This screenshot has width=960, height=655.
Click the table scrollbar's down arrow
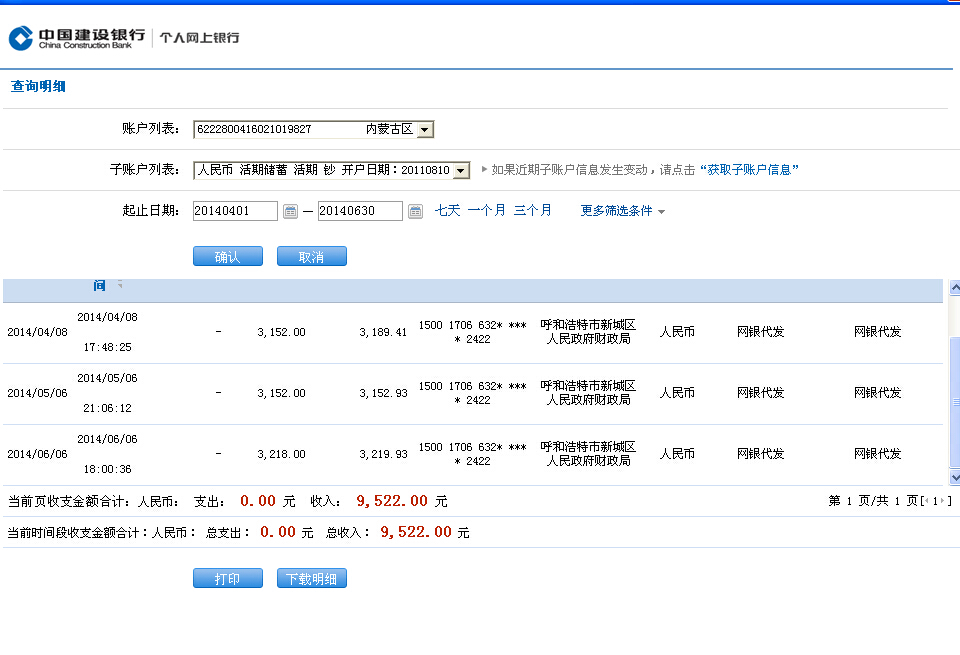pos(954,478)
